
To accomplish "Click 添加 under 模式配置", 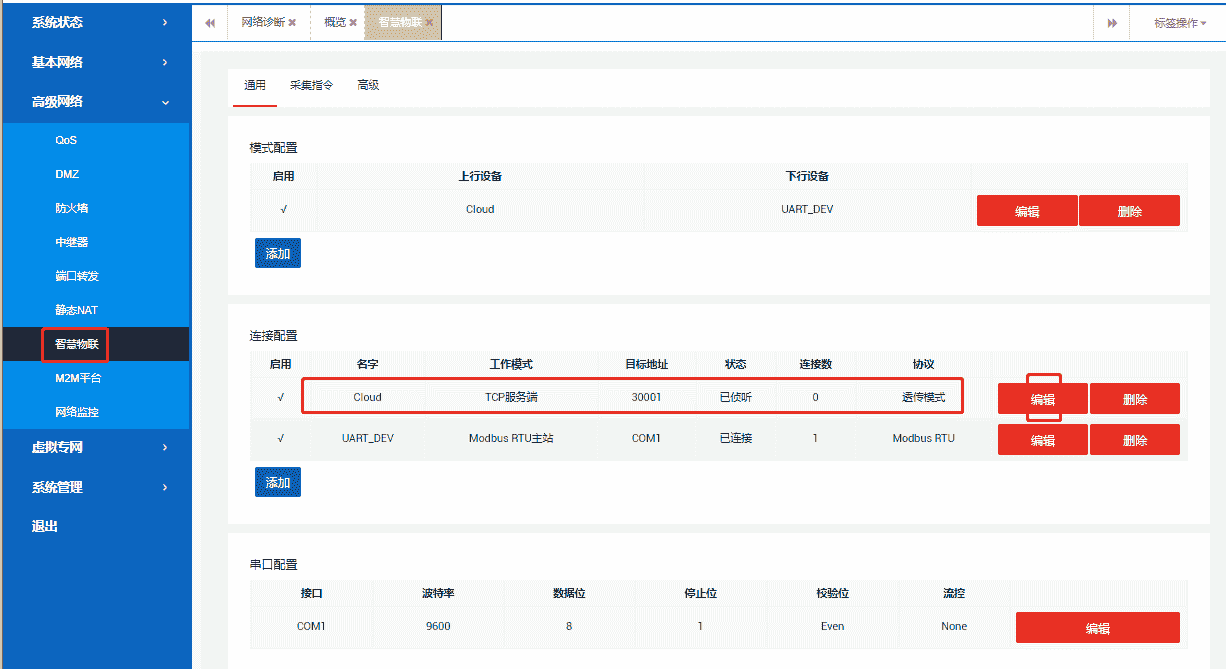I will [x=277, y=254].
